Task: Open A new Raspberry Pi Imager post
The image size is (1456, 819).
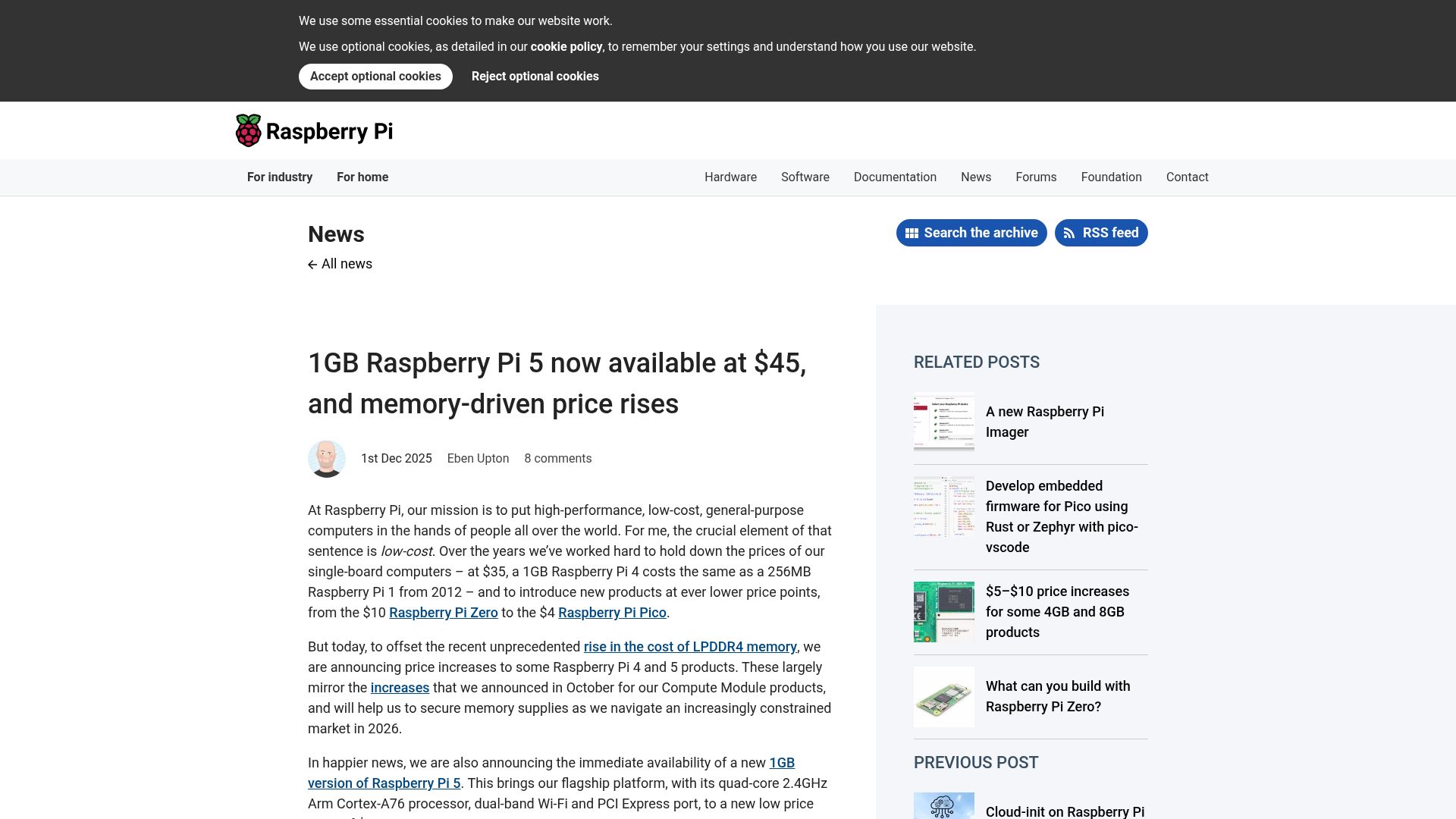Action: (x=1045, y=422)
